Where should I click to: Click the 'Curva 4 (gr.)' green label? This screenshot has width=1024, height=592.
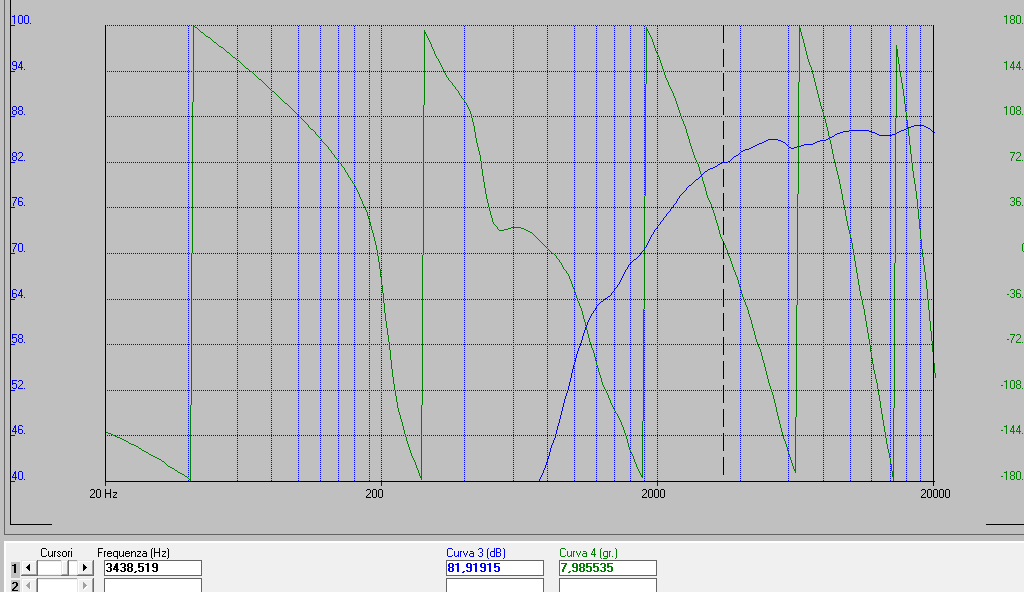coord(588,553)
